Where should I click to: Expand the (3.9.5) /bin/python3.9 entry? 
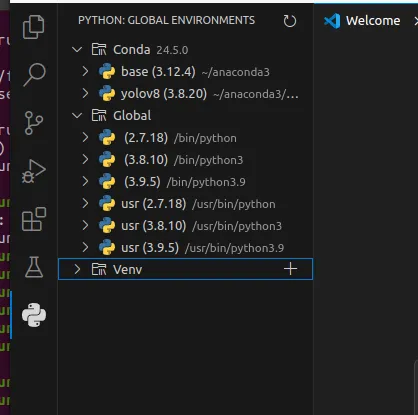[85, 181]
